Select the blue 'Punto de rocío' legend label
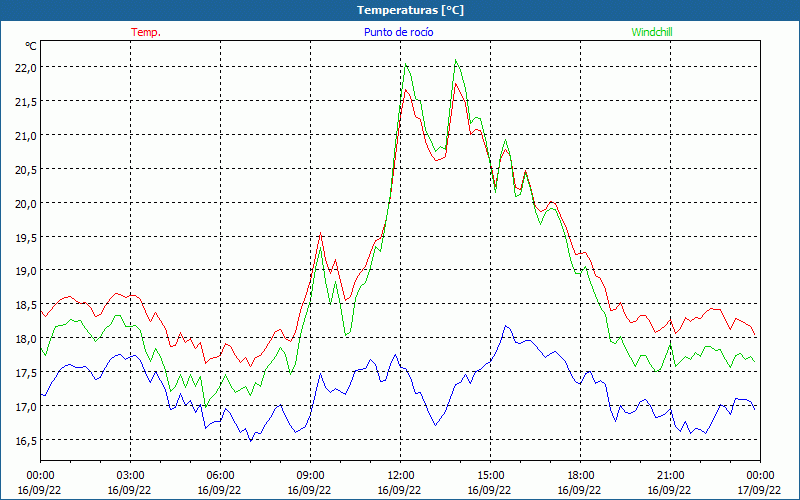The height and width of the screenshot is (500, 800). (398, 32)
